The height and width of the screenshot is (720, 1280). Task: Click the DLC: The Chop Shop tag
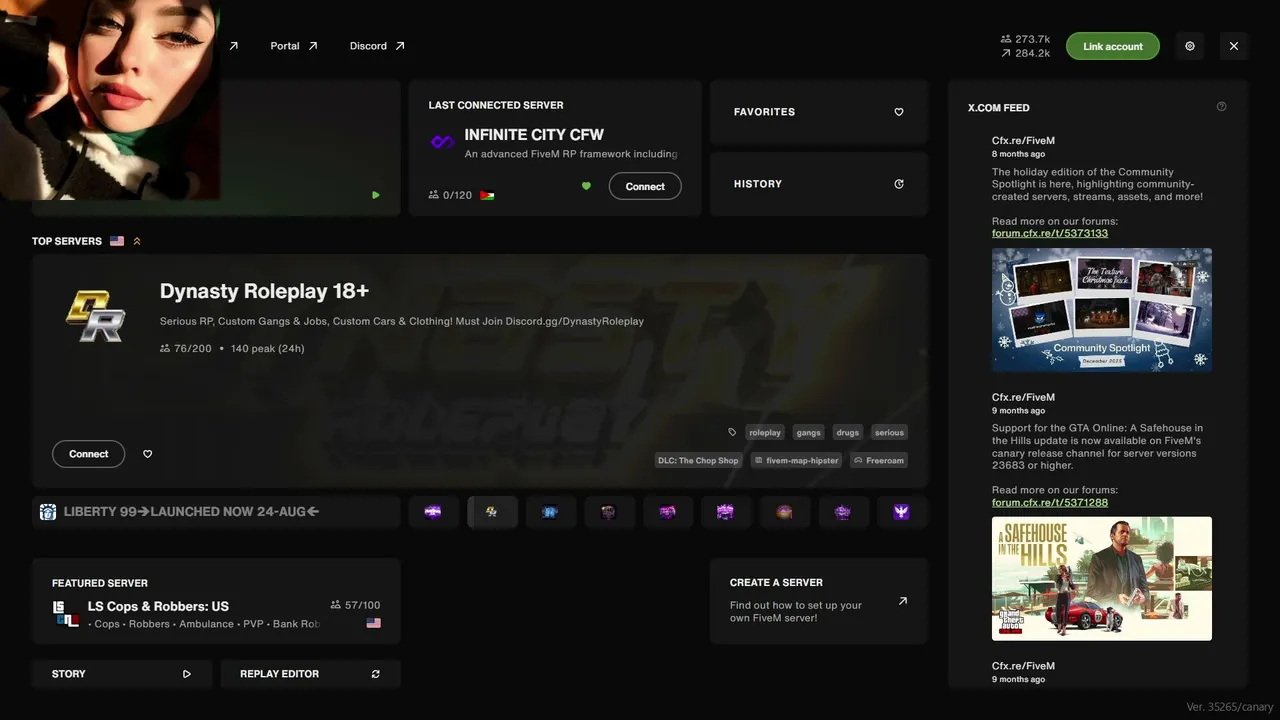(x=698, y=461)
